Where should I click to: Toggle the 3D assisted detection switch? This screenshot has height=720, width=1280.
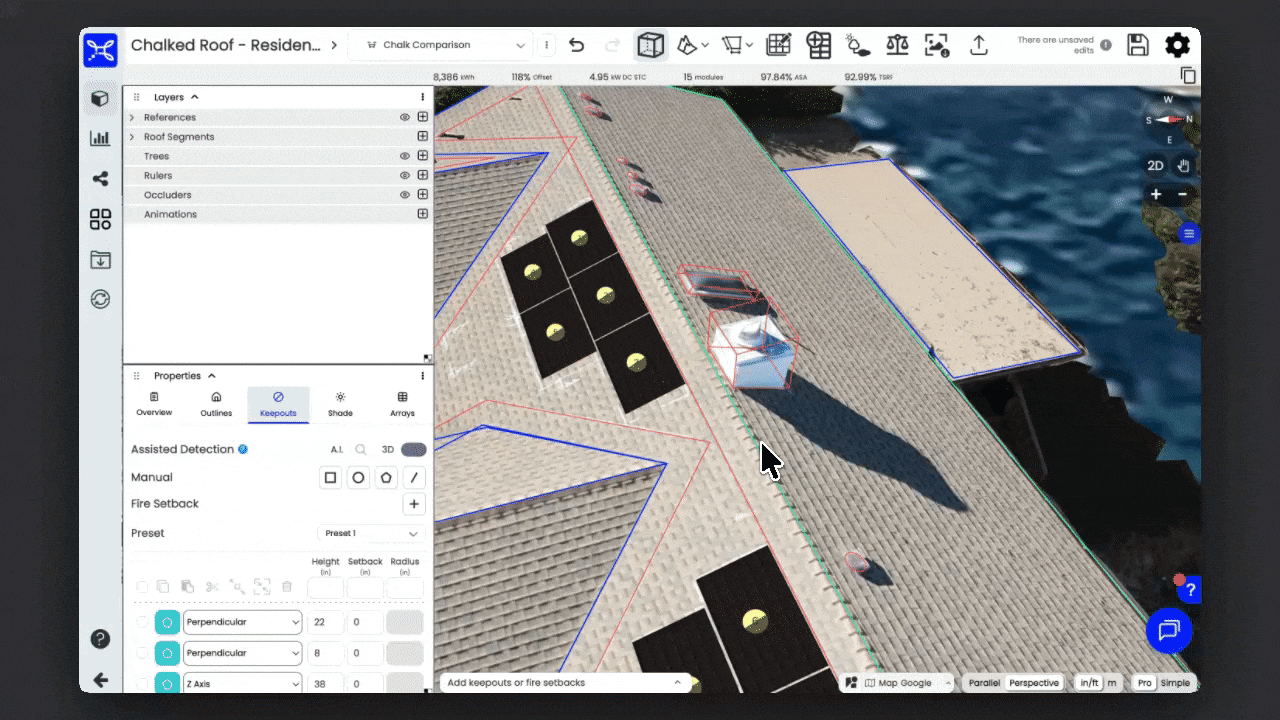click(413, 450)
